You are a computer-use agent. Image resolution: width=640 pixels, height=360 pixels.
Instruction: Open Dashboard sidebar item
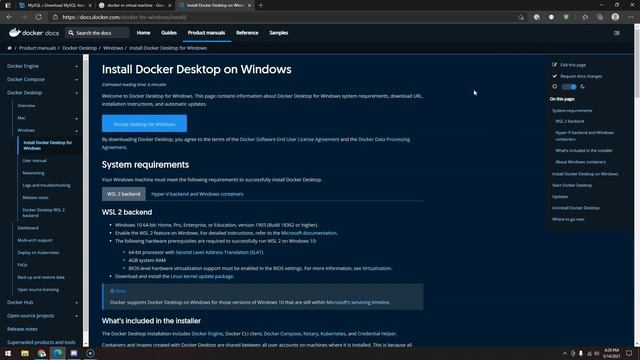(28, 228)
